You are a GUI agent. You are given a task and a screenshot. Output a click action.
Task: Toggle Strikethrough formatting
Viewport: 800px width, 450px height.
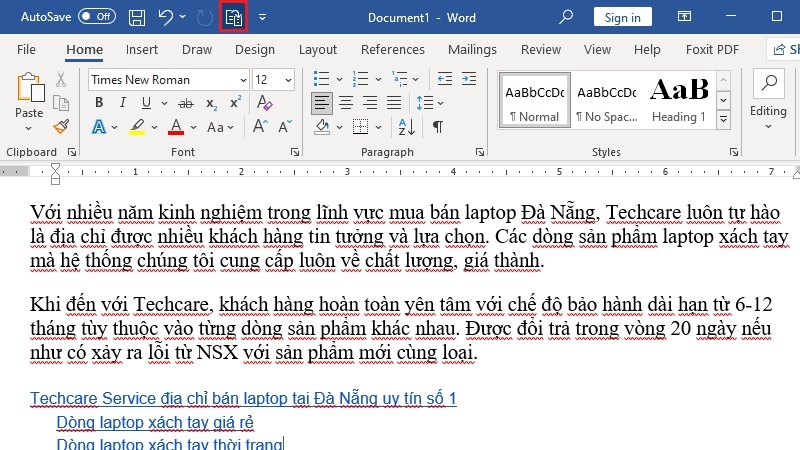(x=186, y=104)
